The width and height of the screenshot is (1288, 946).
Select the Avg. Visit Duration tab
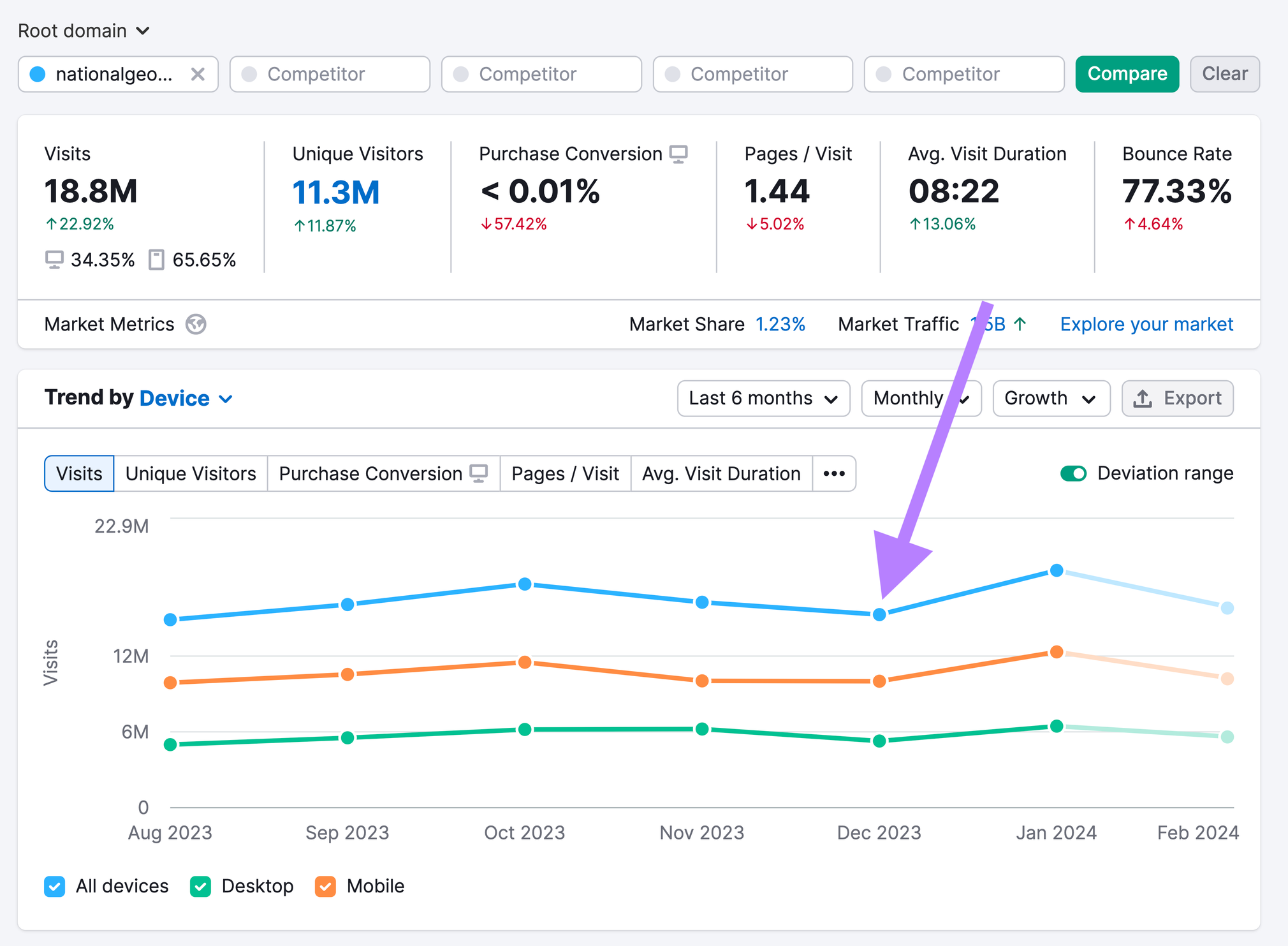pyautogui.click(x=721, y=473)
